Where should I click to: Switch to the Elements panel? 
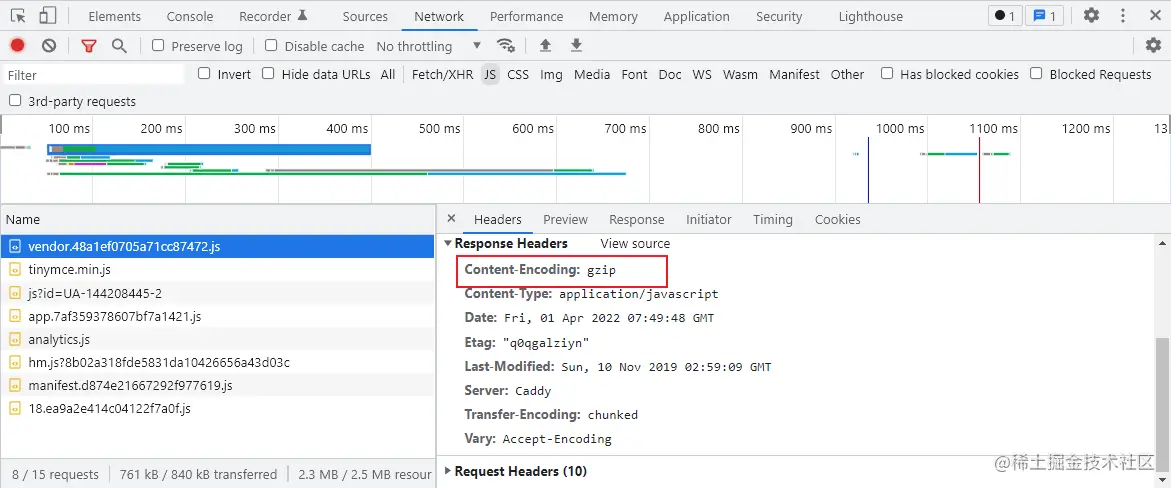pos(114,16)
